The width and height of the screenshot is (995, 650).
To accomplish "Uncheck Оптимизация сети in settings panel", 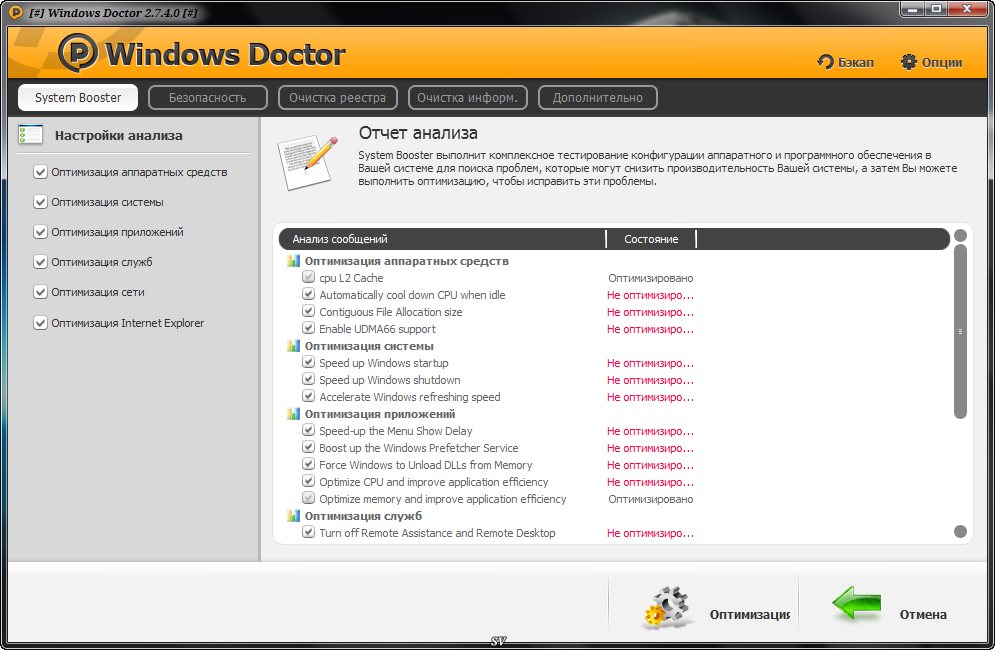I will pyautogui.click(x=40, y=292).
